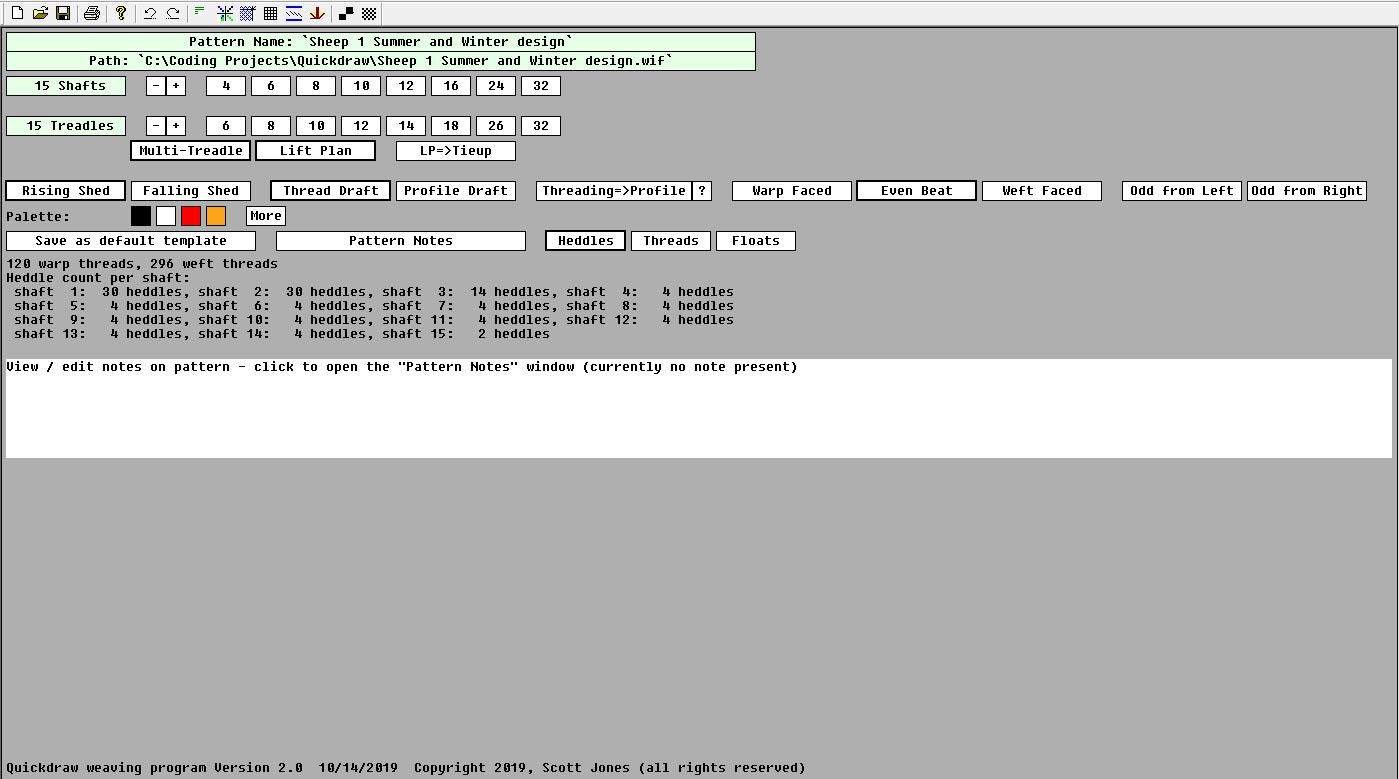This screenshot has width=1399, height=779.
Task: Switch to the Threads info tab
Action: tap(670, 241)
